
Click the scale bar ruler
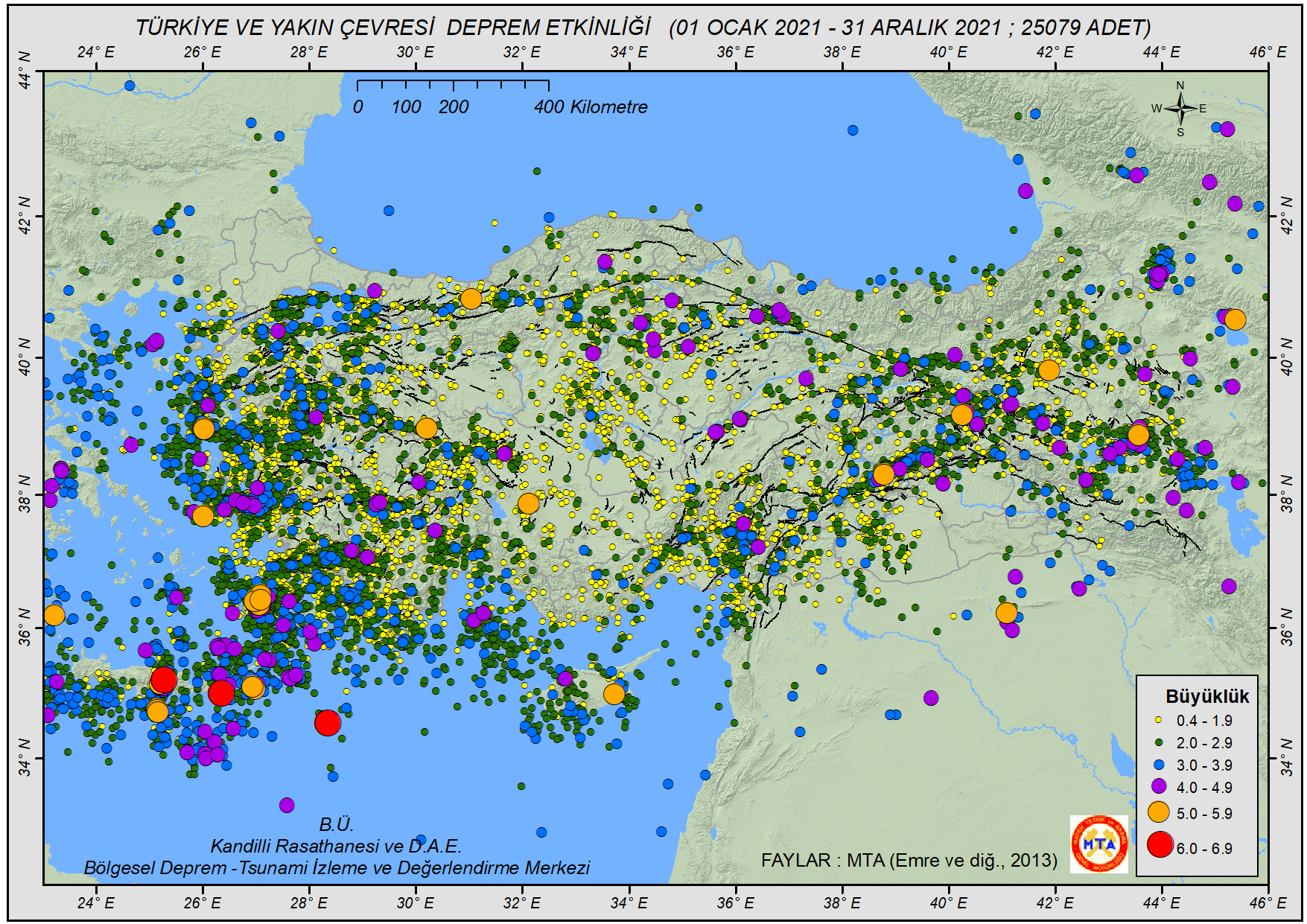(453, 83)
